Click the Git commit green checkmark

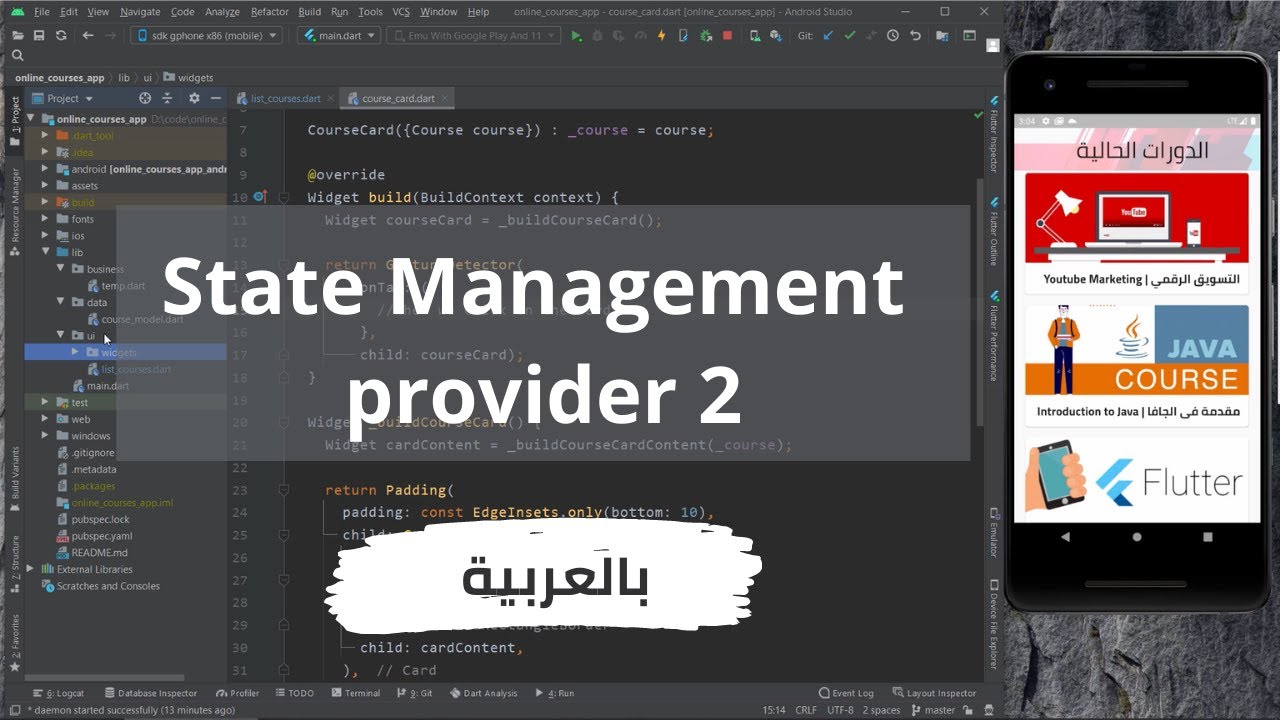coord(849,36)
